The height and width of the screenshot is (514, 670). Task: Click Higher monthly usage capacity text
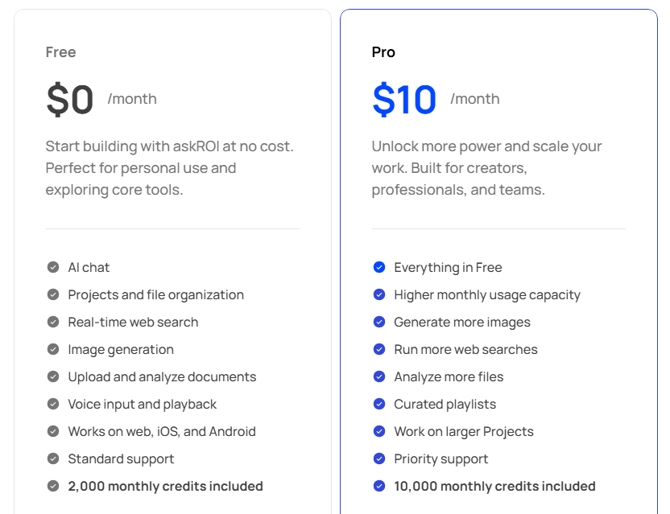point(487,295)
